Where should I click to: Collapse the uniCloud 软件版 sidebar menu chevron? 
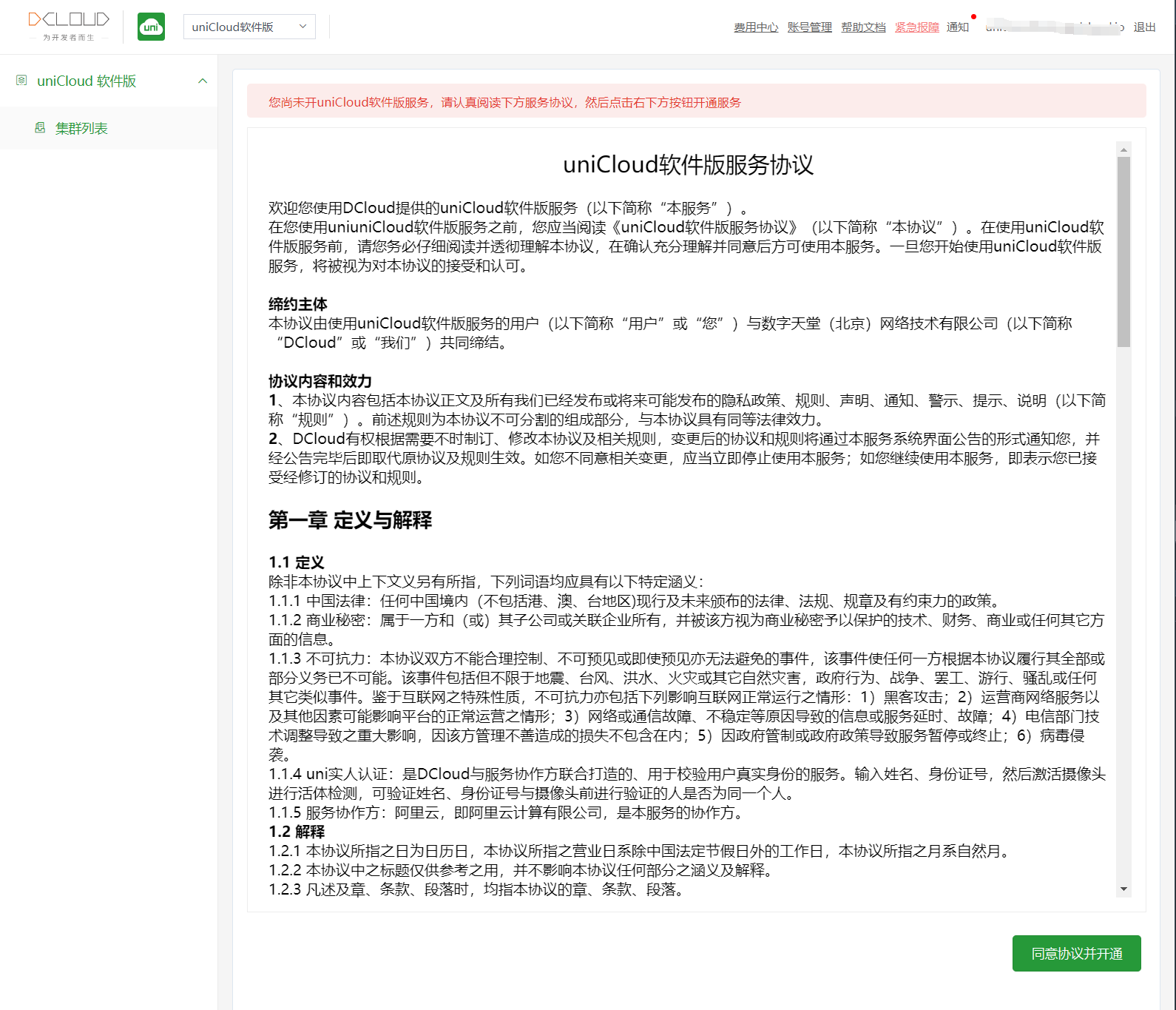(203, 81)
